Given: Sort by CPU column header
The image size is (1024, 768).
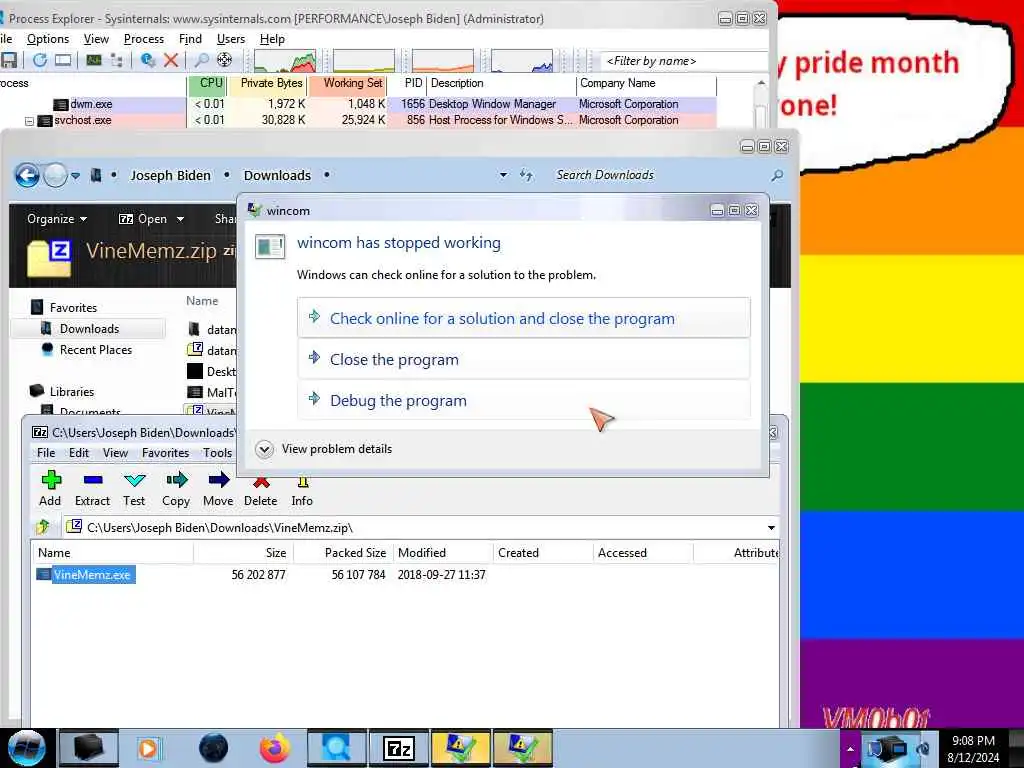Looking at the screenshot, I should pyautogui.click(x=206, y=84).
